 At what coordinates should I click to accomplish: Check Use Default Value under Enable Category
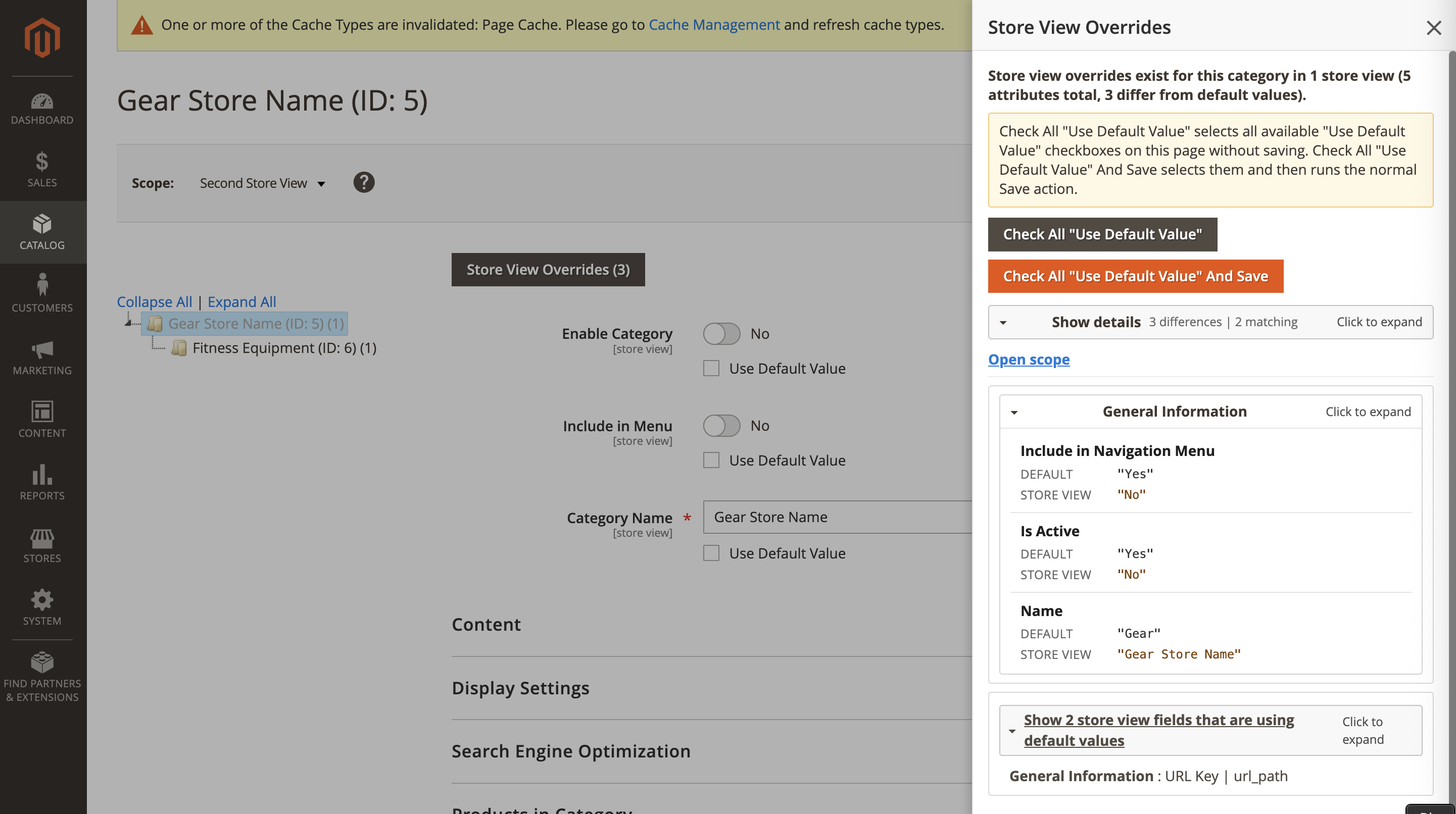(711, 368)
